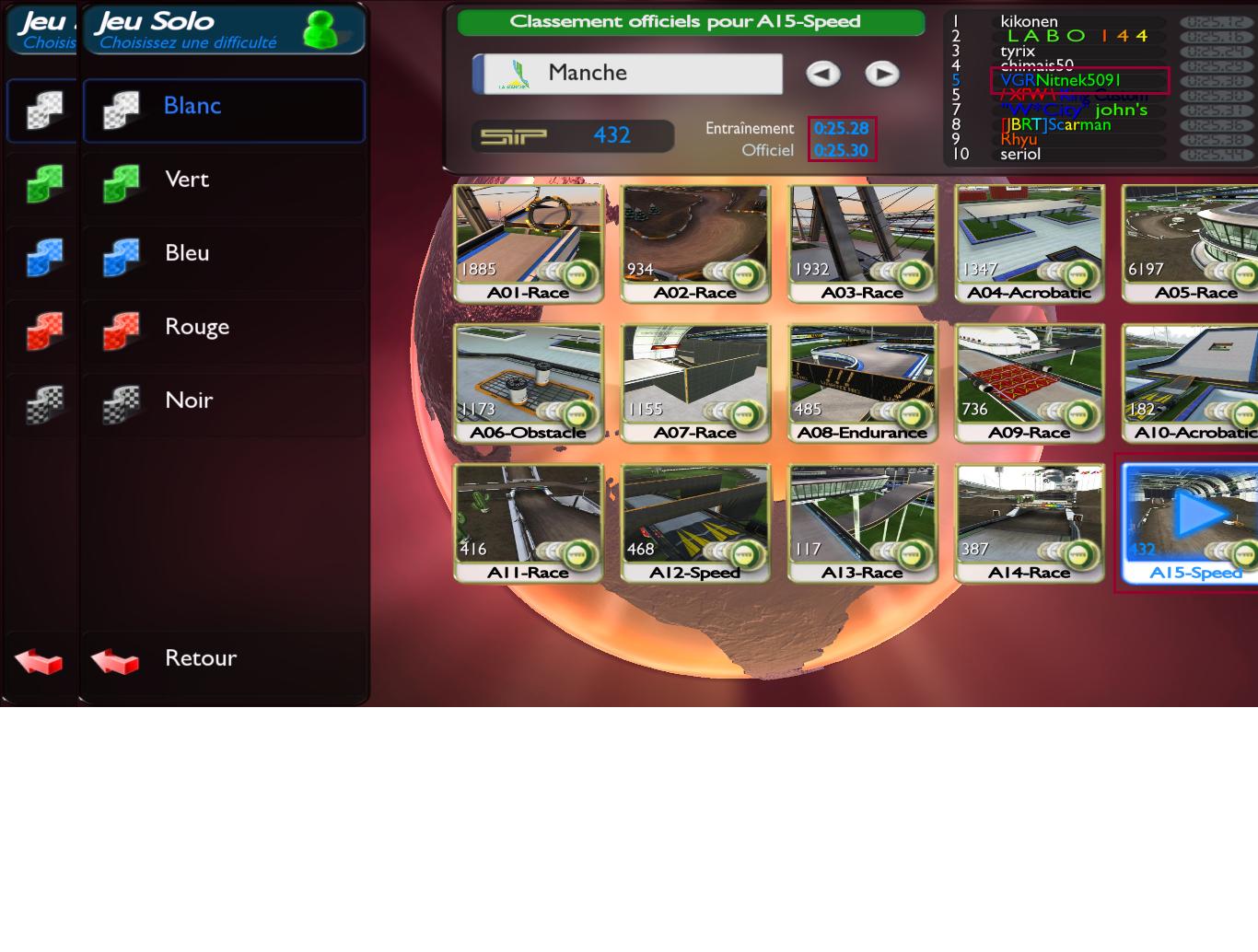Go to next ranking with right arrow
The height and width of the screenshot is (952, 1258).
[881, 74]
